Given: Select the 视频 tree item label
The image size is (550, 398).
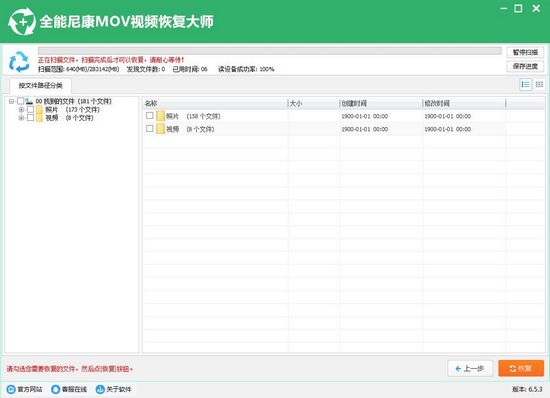Looking at the screenshot, I should coord(69,118).
